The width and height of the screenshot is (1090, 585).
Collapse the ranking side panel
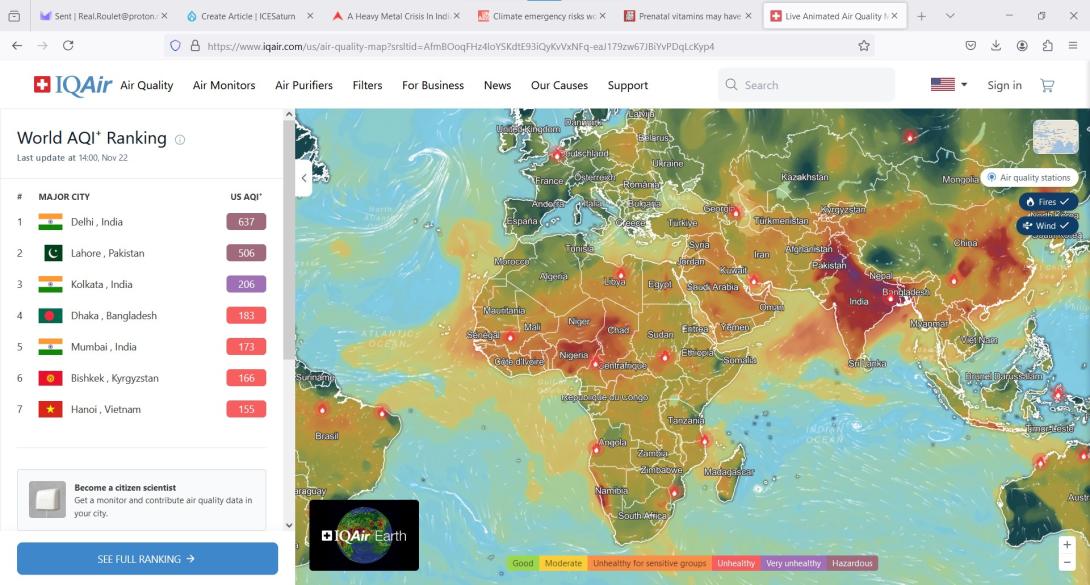click(304, 178)
